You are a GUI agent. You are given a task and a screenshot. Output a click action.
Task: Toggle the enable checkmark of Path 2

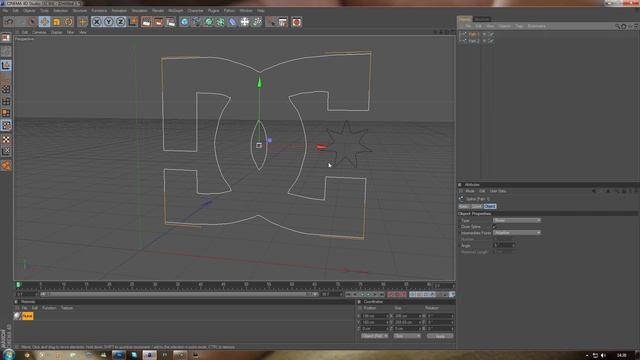[x=491, y=41]
